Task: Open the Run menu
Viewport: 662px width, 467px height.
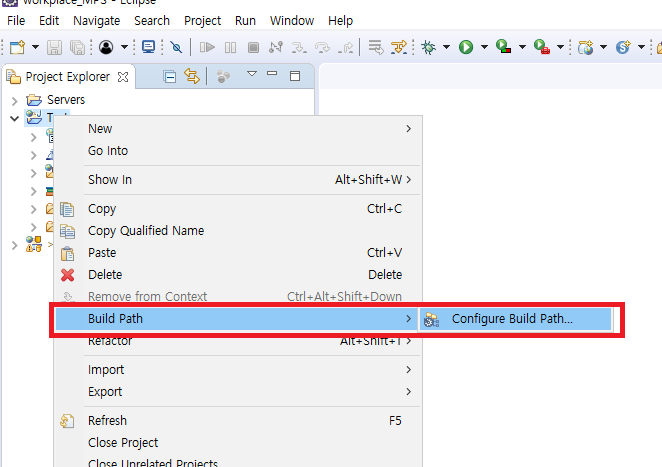Action: [245, 21]
